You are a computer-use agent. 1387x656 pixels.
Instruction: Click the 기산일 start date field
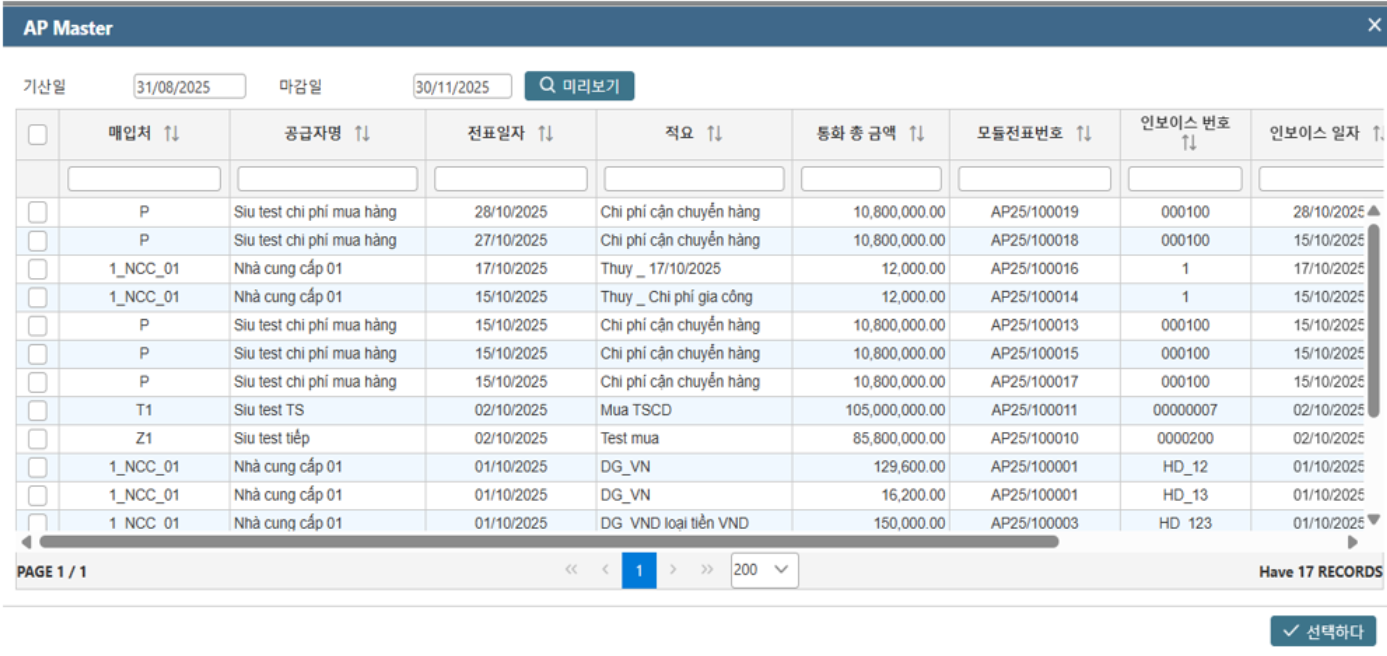coord(189,87)
